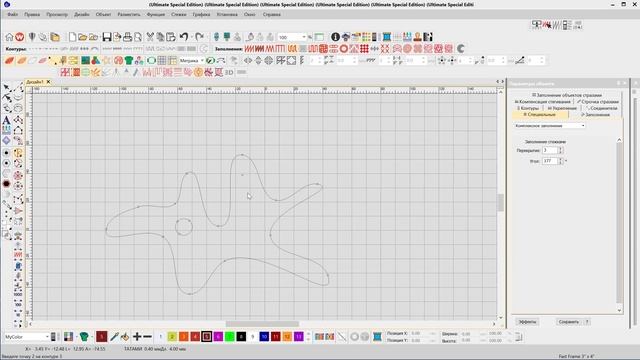Increase the Угол value stepper

560,159
